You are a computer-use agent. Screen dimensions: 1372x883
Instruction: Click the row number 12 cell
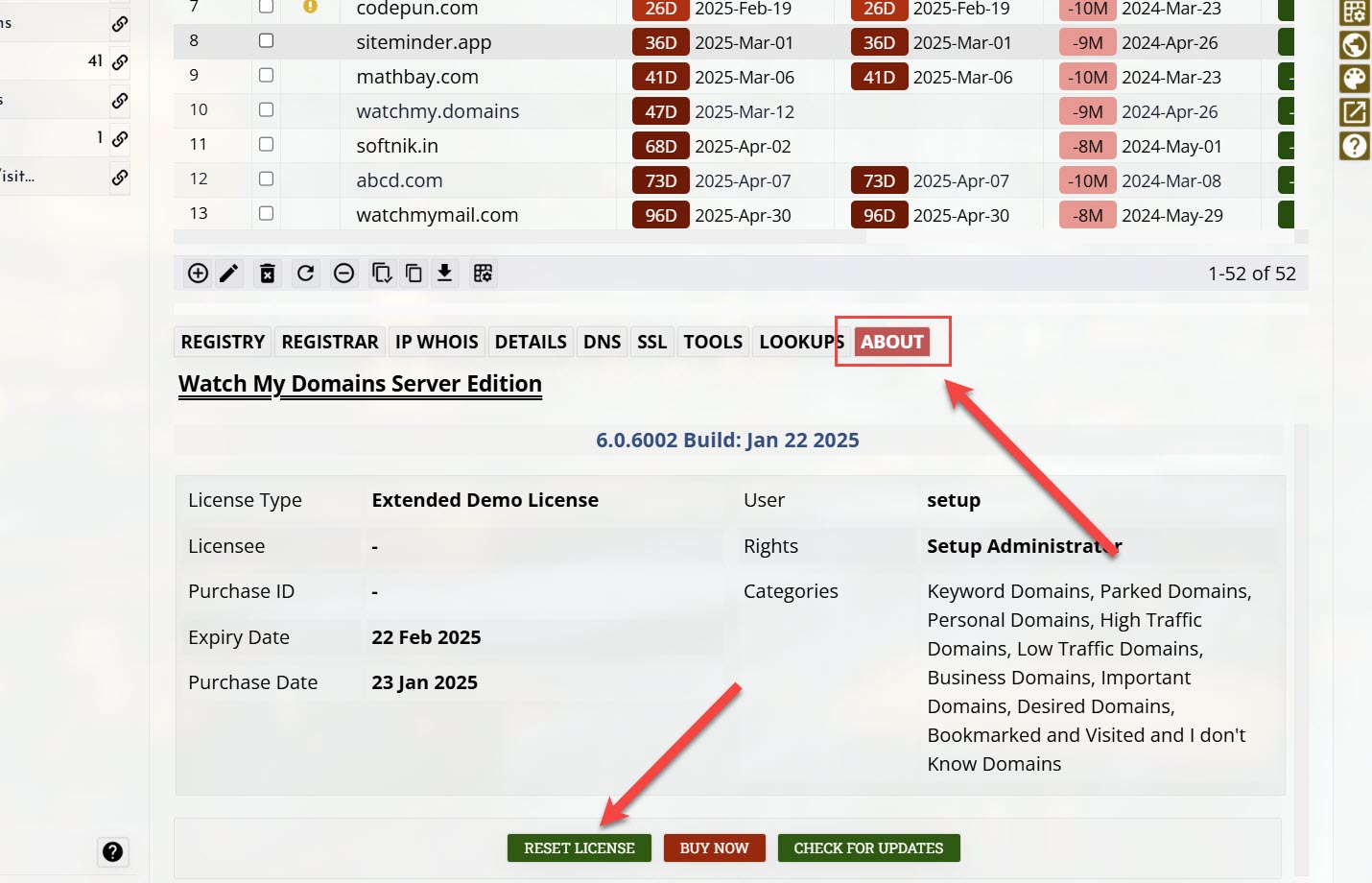[199, 179]
